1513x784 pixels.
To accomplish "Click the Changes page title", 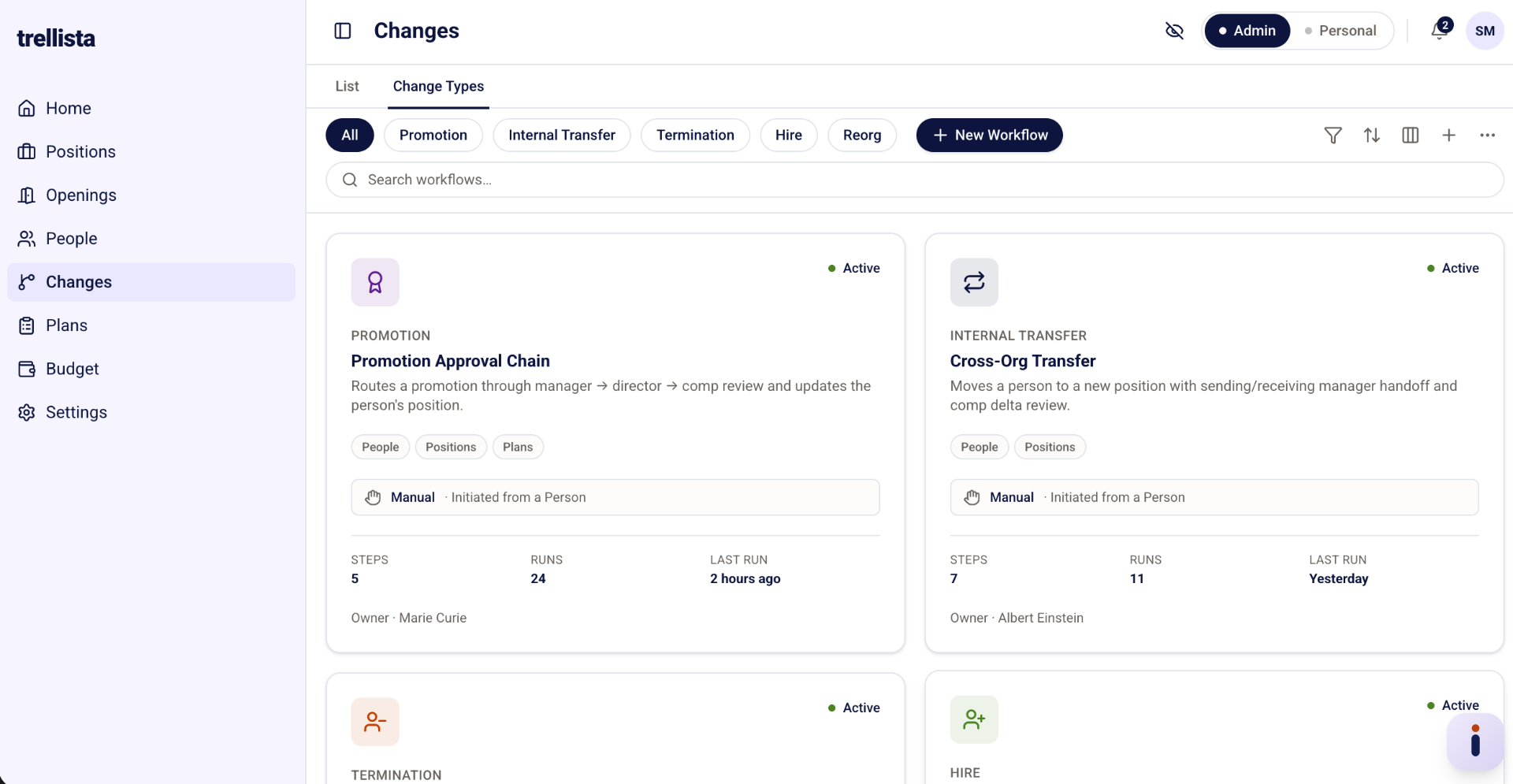I will point(417,31).
